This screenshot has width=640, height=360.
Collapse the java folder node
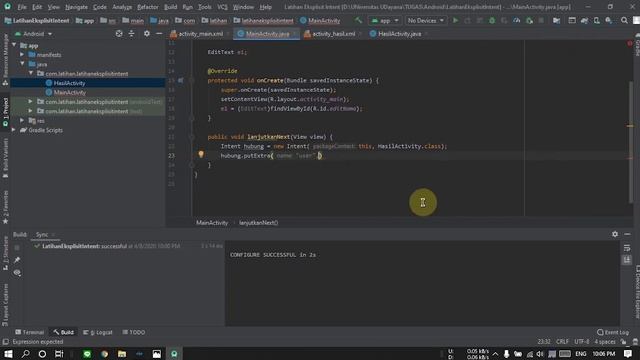(x=22, y=64)
